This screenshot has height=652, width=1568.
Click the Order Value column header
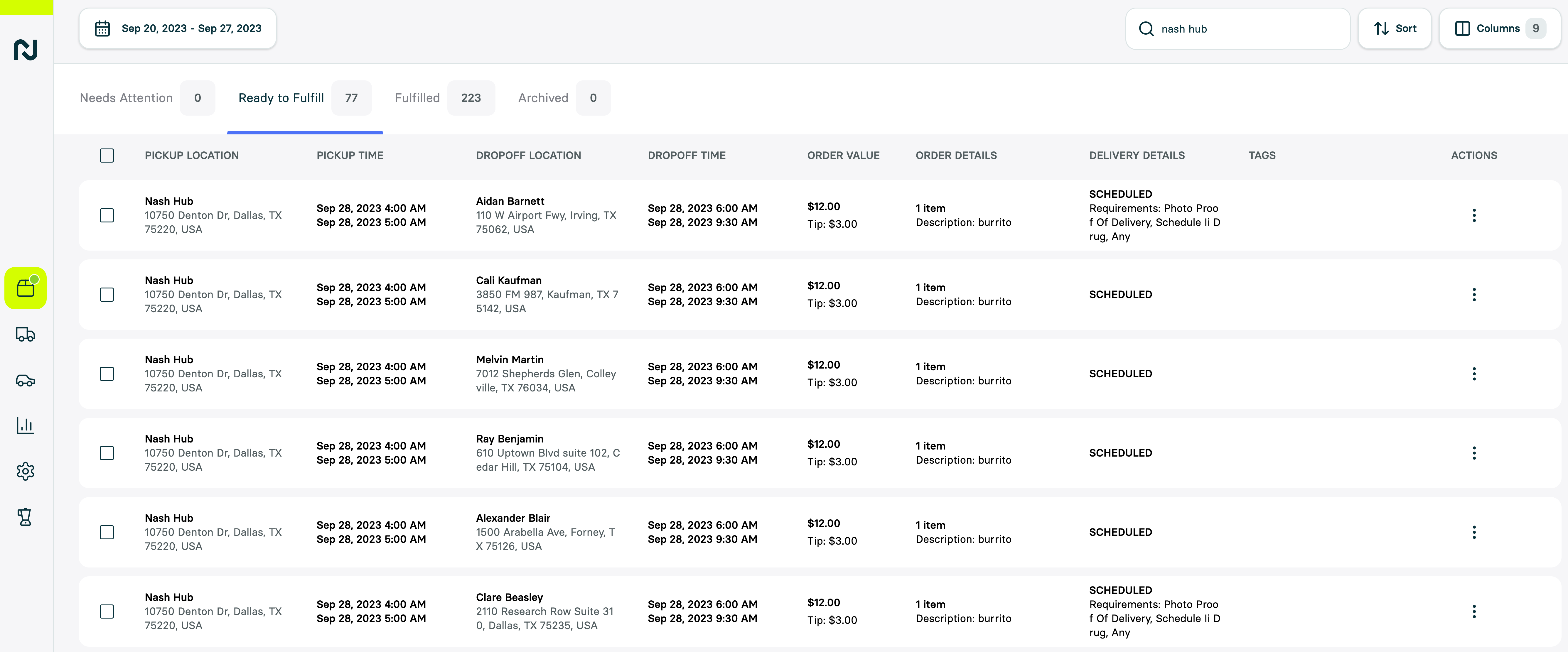843,155
